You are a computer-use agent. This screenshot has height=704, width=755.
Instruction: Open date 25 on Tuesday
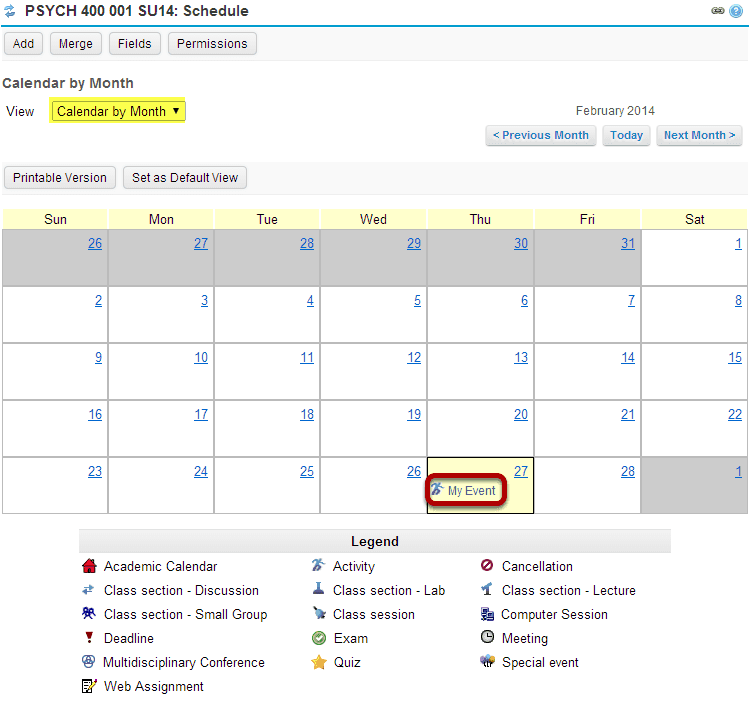(307, 471)
